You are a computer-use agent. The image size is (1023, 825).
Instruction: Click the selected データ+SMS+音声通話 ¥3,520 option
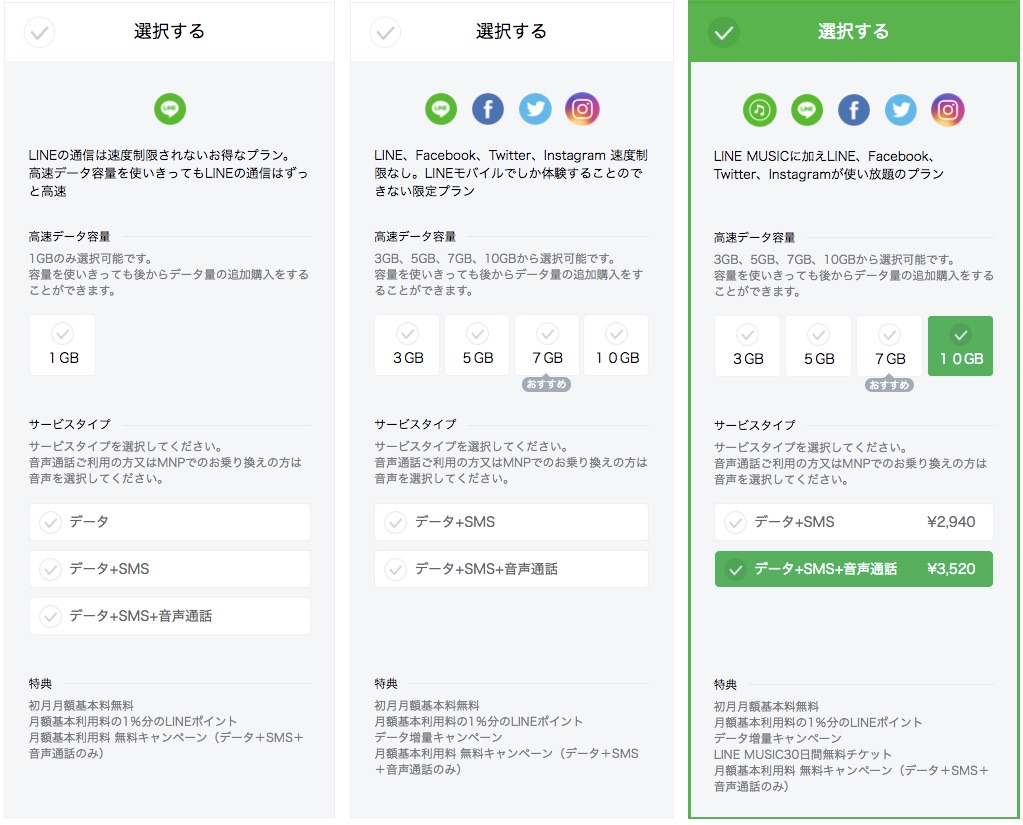pyautogui.click(x=853, y=569)
